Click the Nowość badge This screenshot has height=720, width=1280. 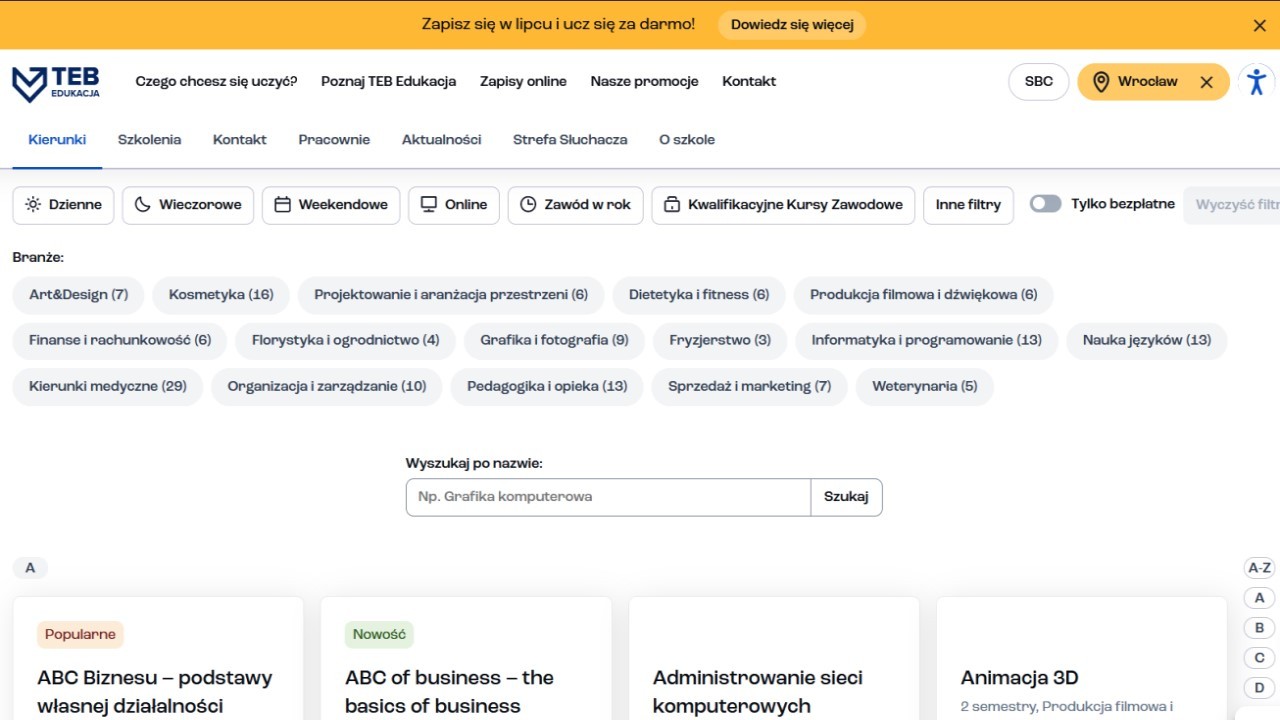coord(379,634)
